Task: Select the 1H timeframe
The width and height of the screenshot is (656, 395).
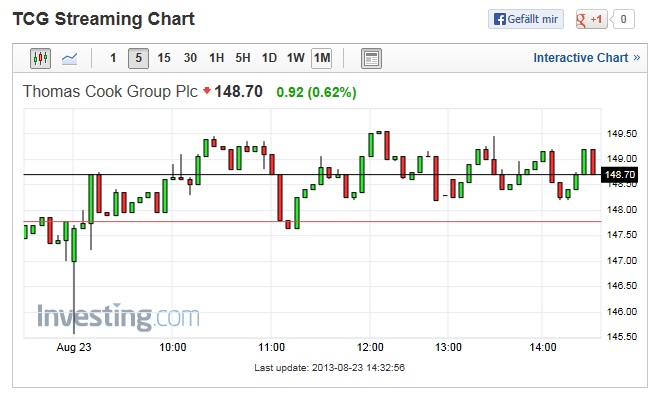Action: pos(217,58)
